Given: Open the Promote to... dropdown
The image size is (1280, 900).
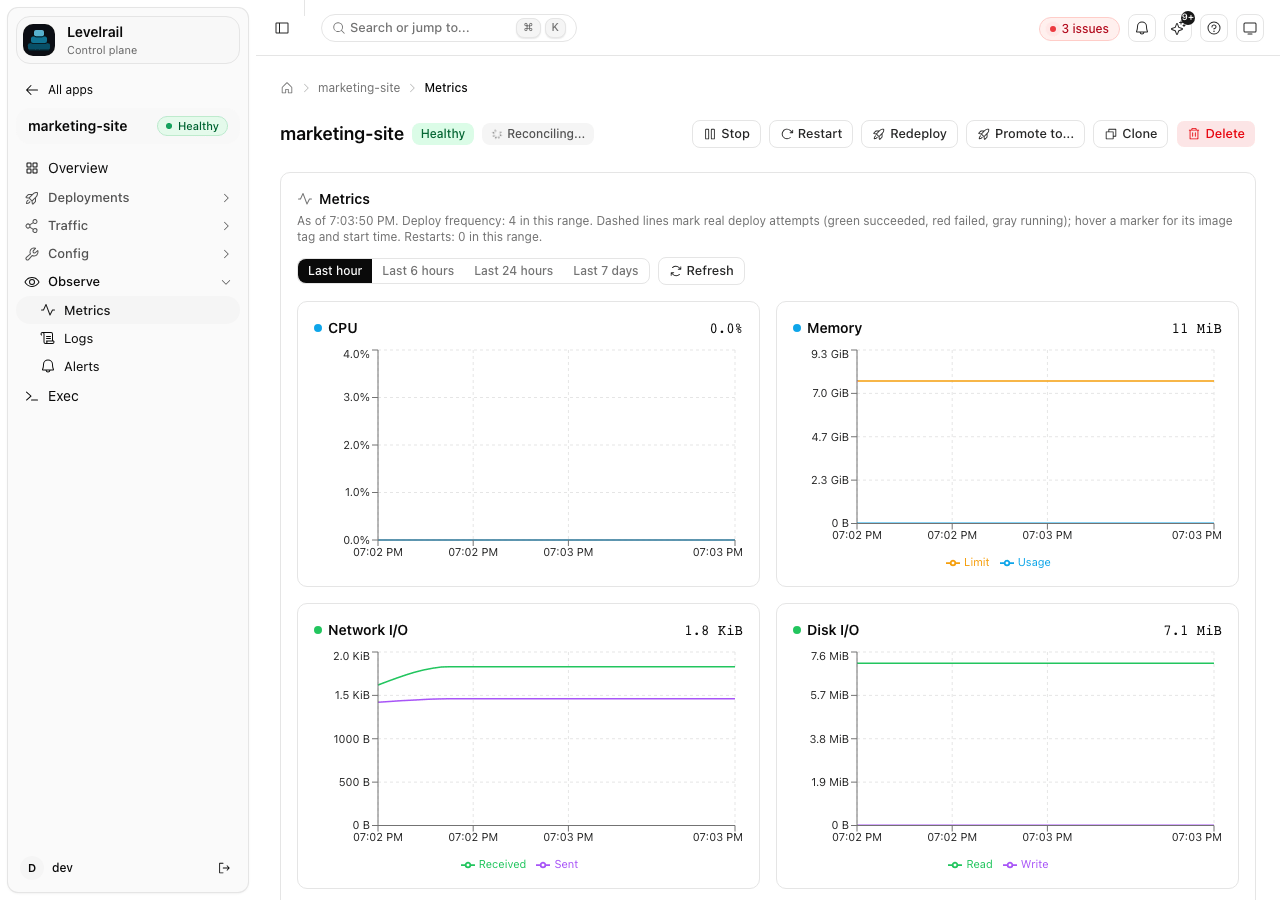Looking at the screenshot, I should tap(1025, 134).
